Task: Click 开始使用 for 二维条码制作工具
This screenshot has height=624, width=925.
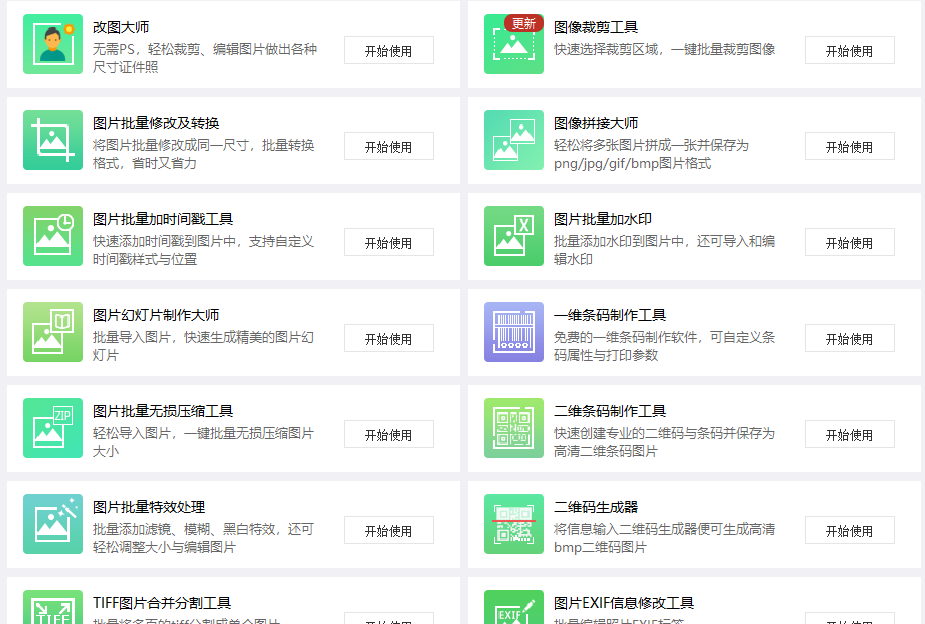Action: coord(849,435)
